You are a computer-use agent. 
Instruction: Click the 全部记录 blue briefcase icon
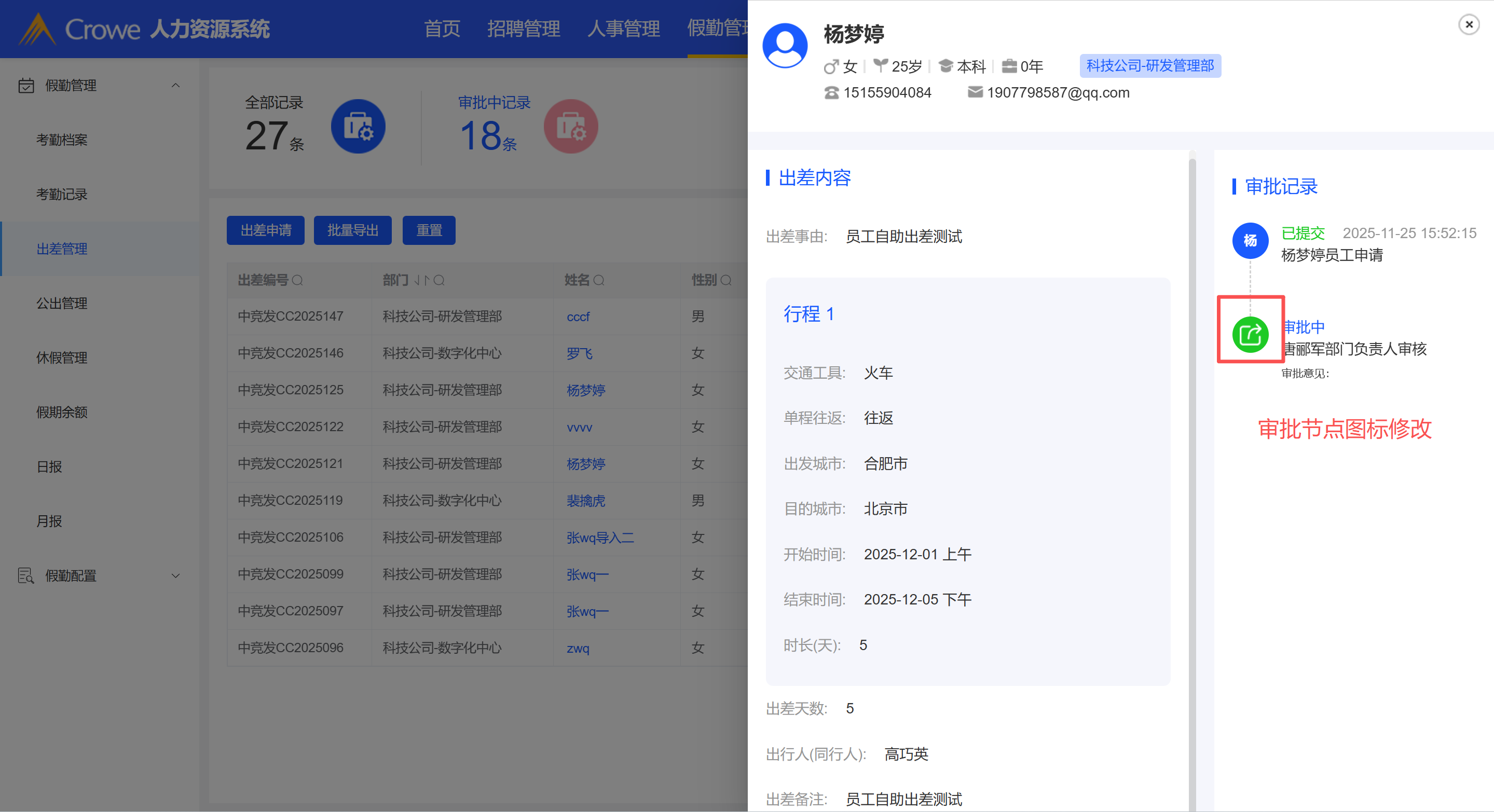[x=358, y=127]
